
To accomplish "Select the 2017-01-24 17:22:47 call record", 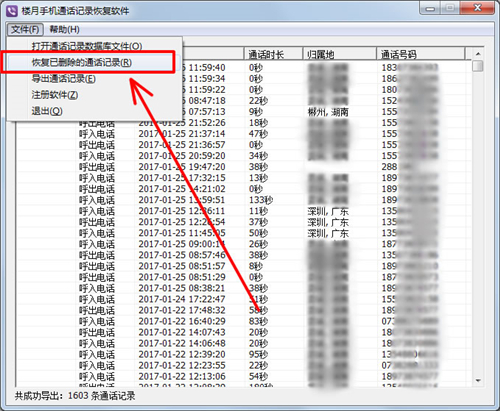I will (x=243, y=299).
